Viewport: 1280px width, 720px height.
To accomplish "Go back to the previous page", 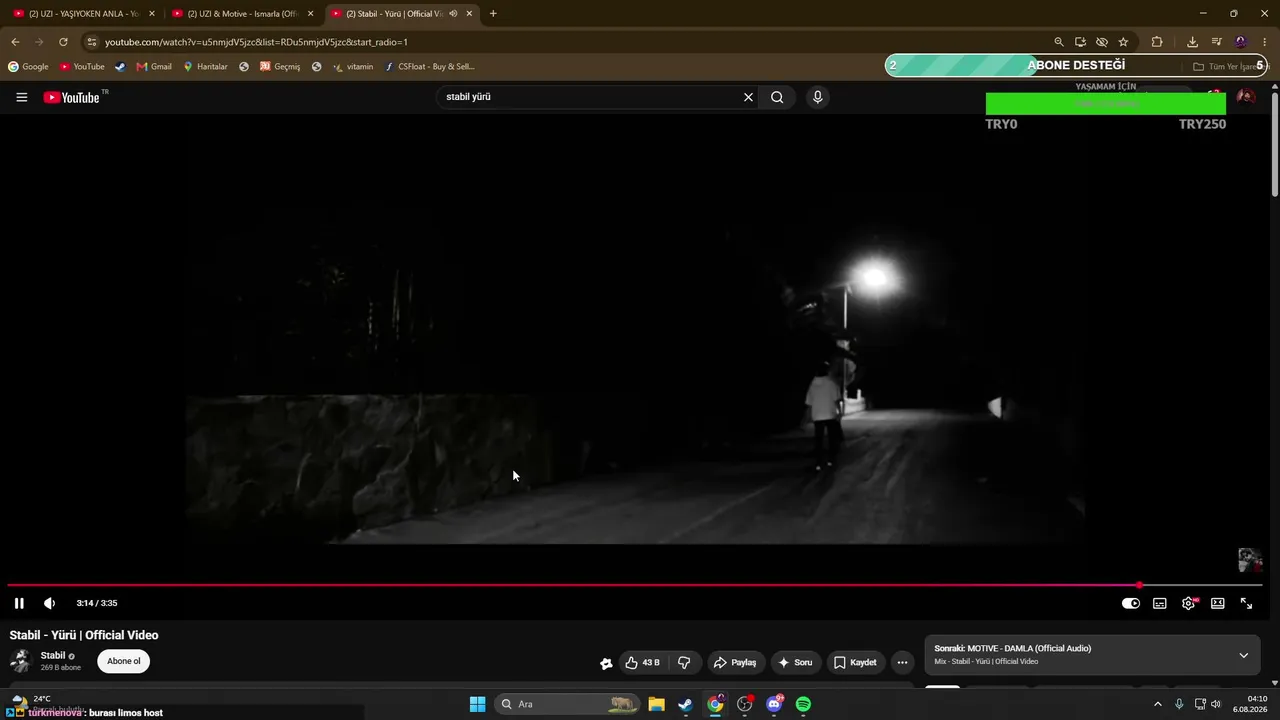I will (15, 42).
